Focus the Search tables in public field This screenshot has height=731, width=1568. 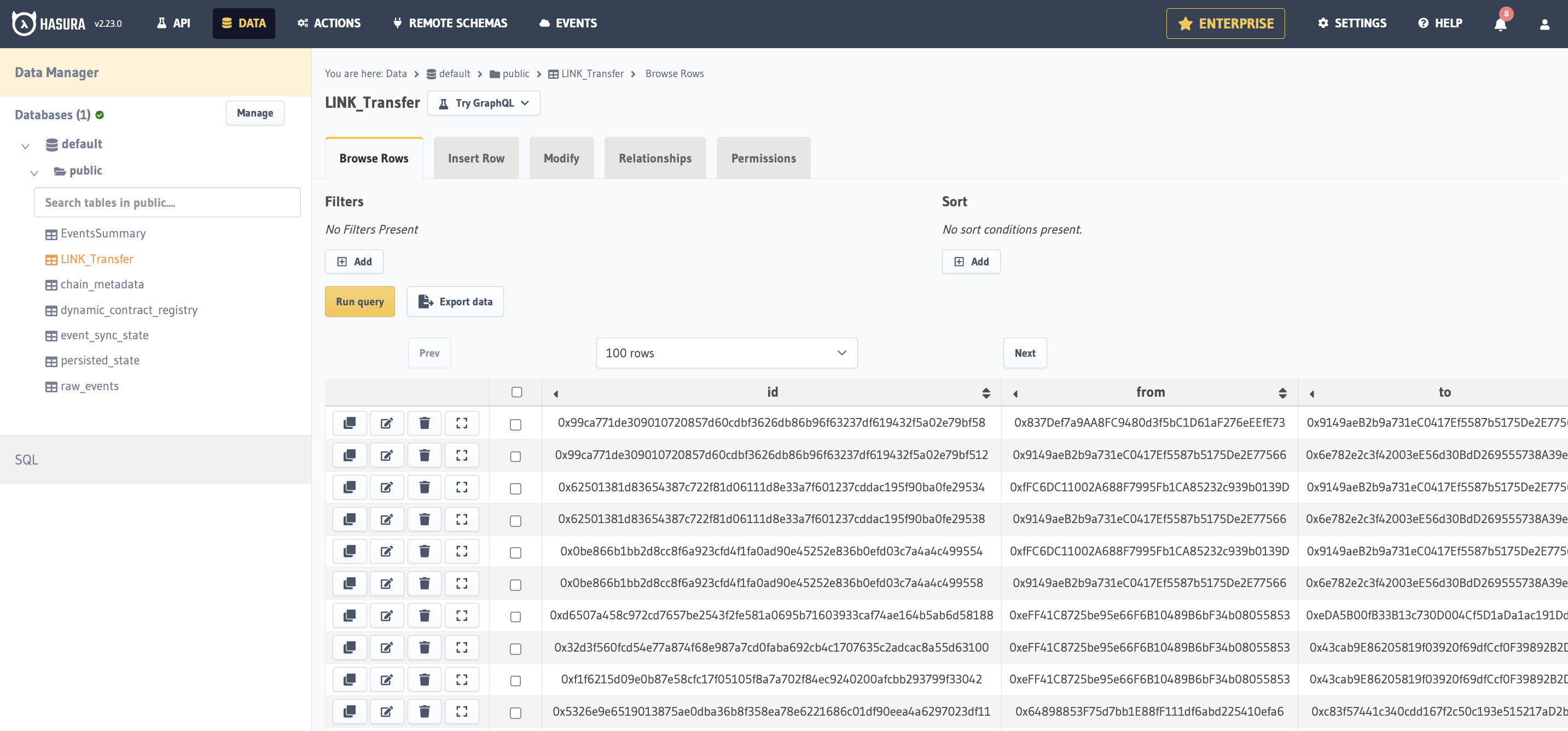coord(167,202)
